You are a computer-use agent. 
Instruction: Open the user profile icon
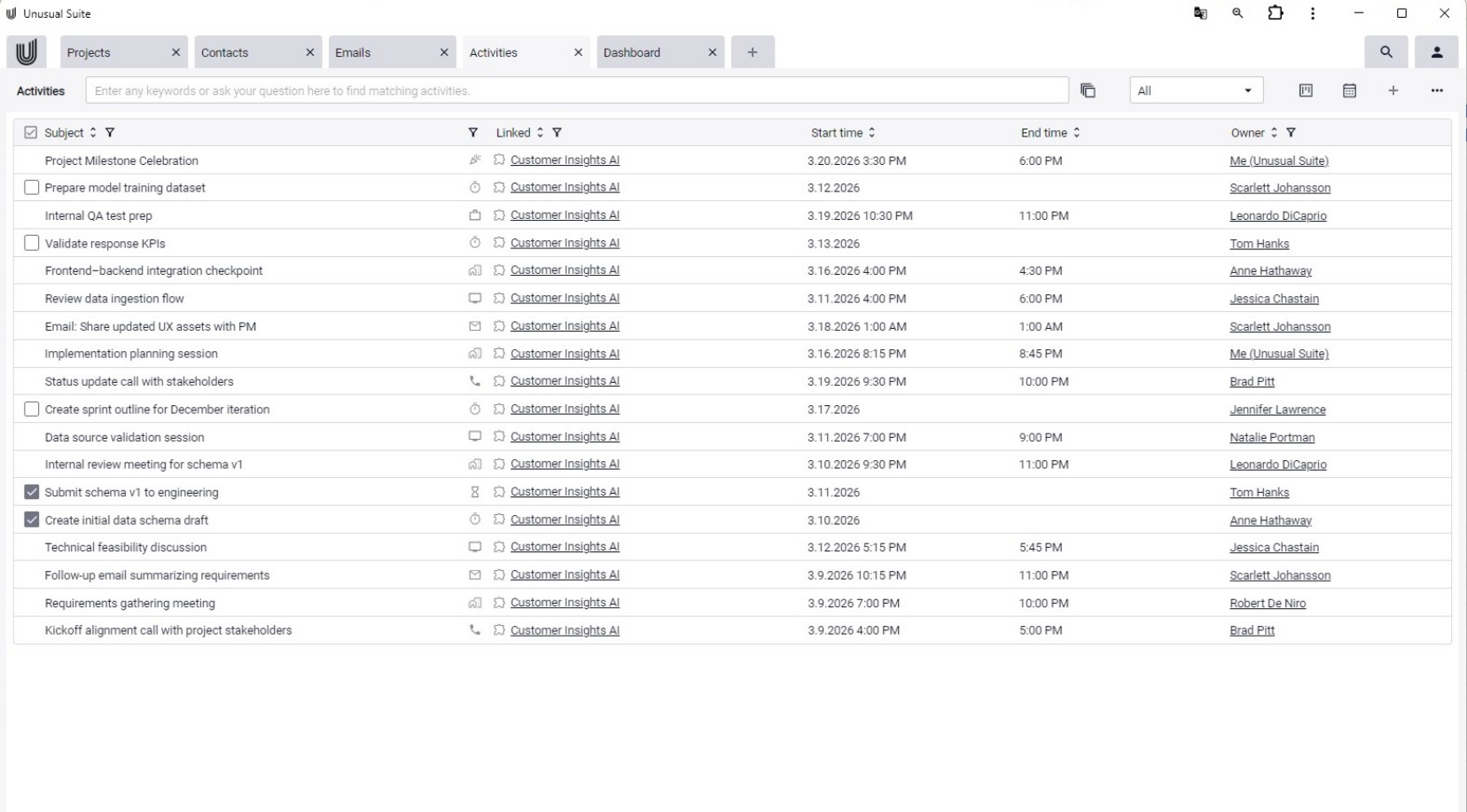pyautogui.click(x=1437, y=52)
